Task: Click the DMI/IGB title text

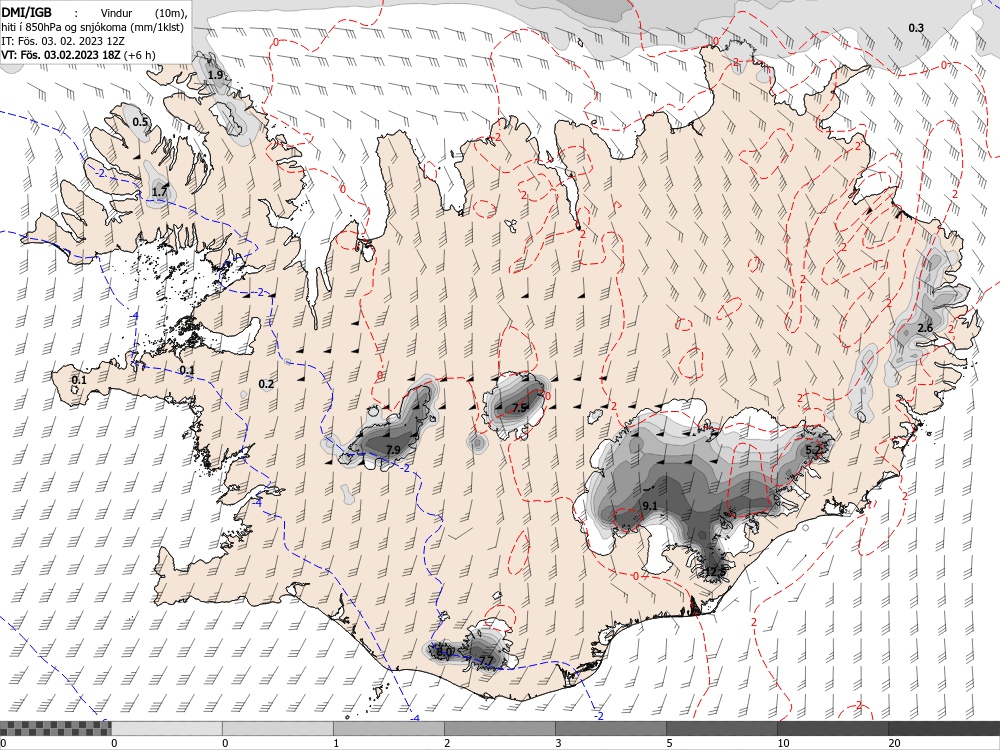Action: pos(27,12)
